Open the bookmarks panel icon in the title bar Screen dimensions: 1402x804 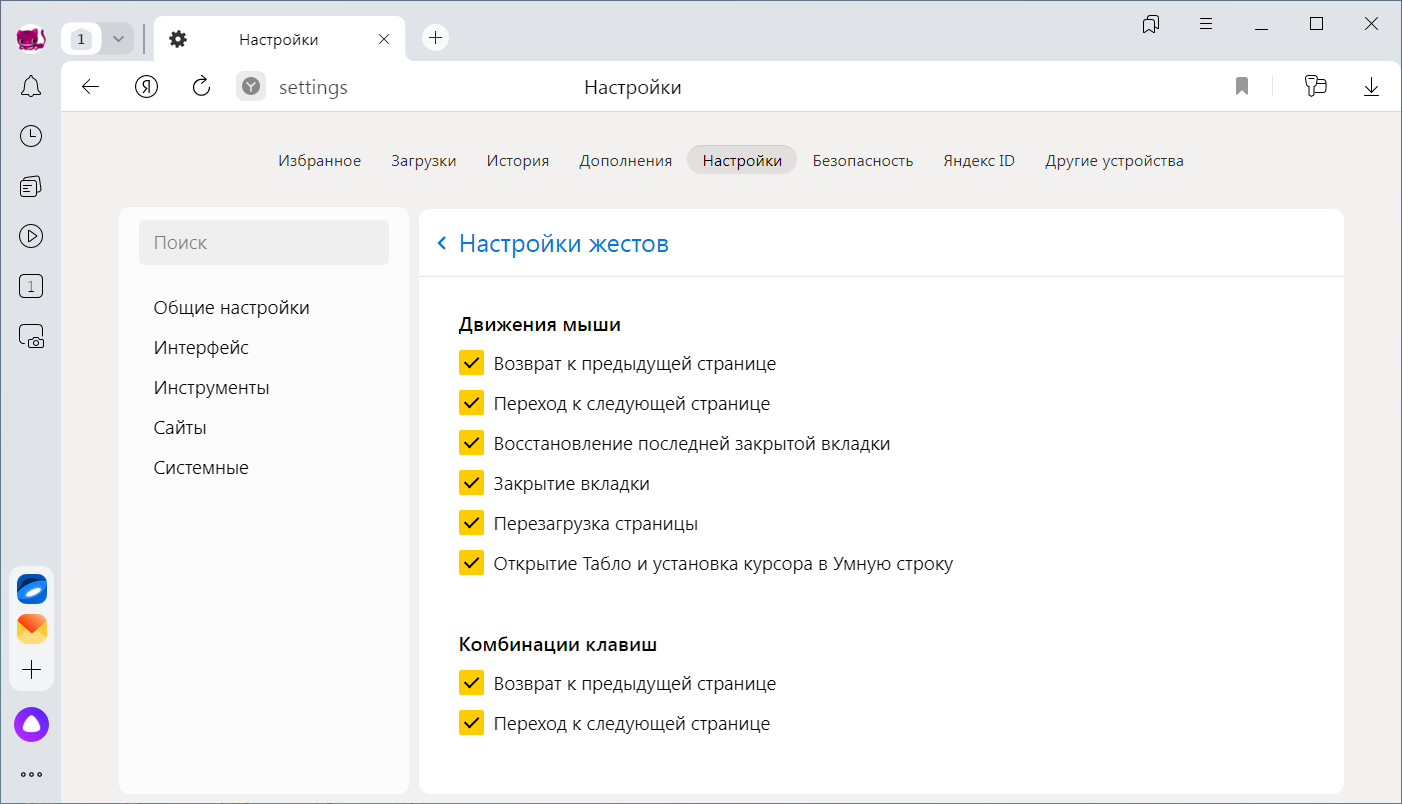(x=1151, y=24)
